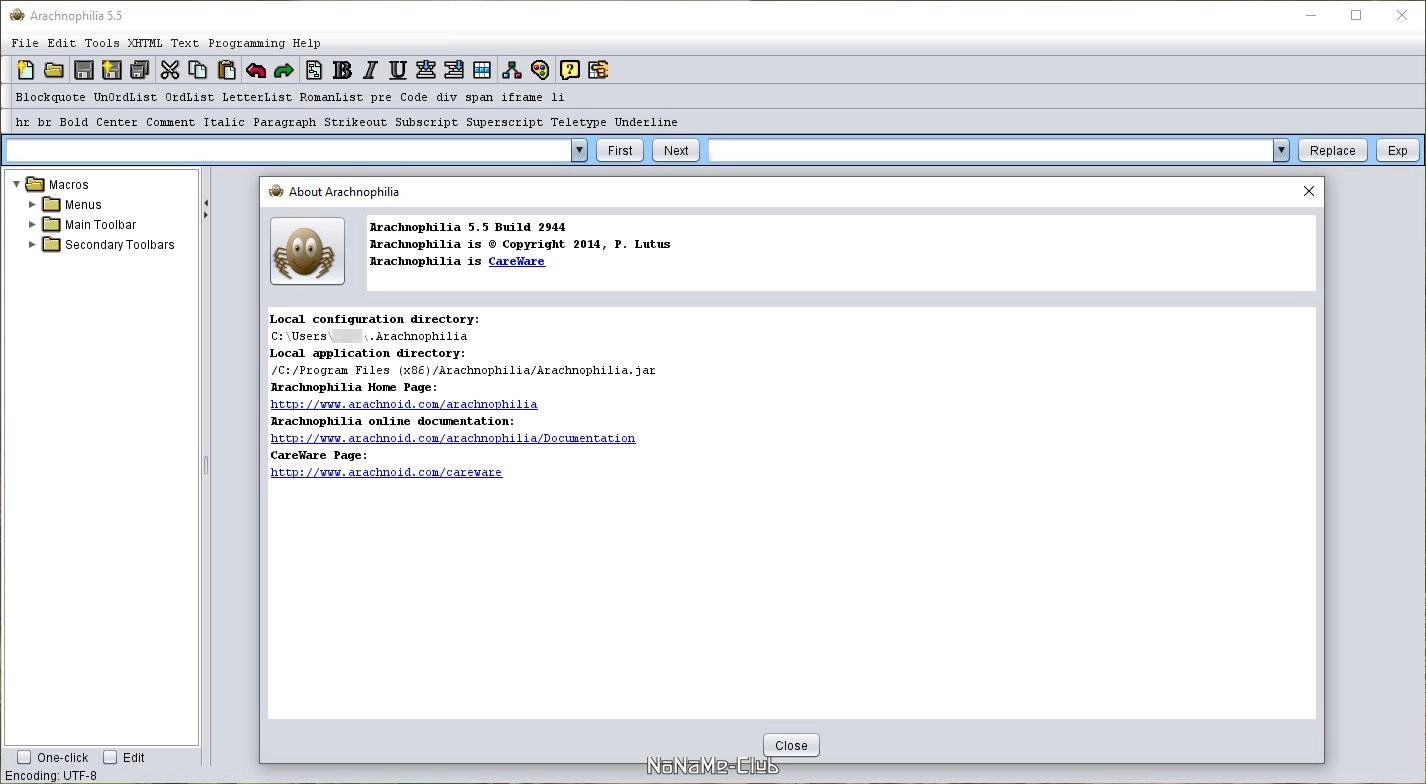Screen dimensions: 1426x784
Task: Click the First search button
Action: (x=620, y=150)
